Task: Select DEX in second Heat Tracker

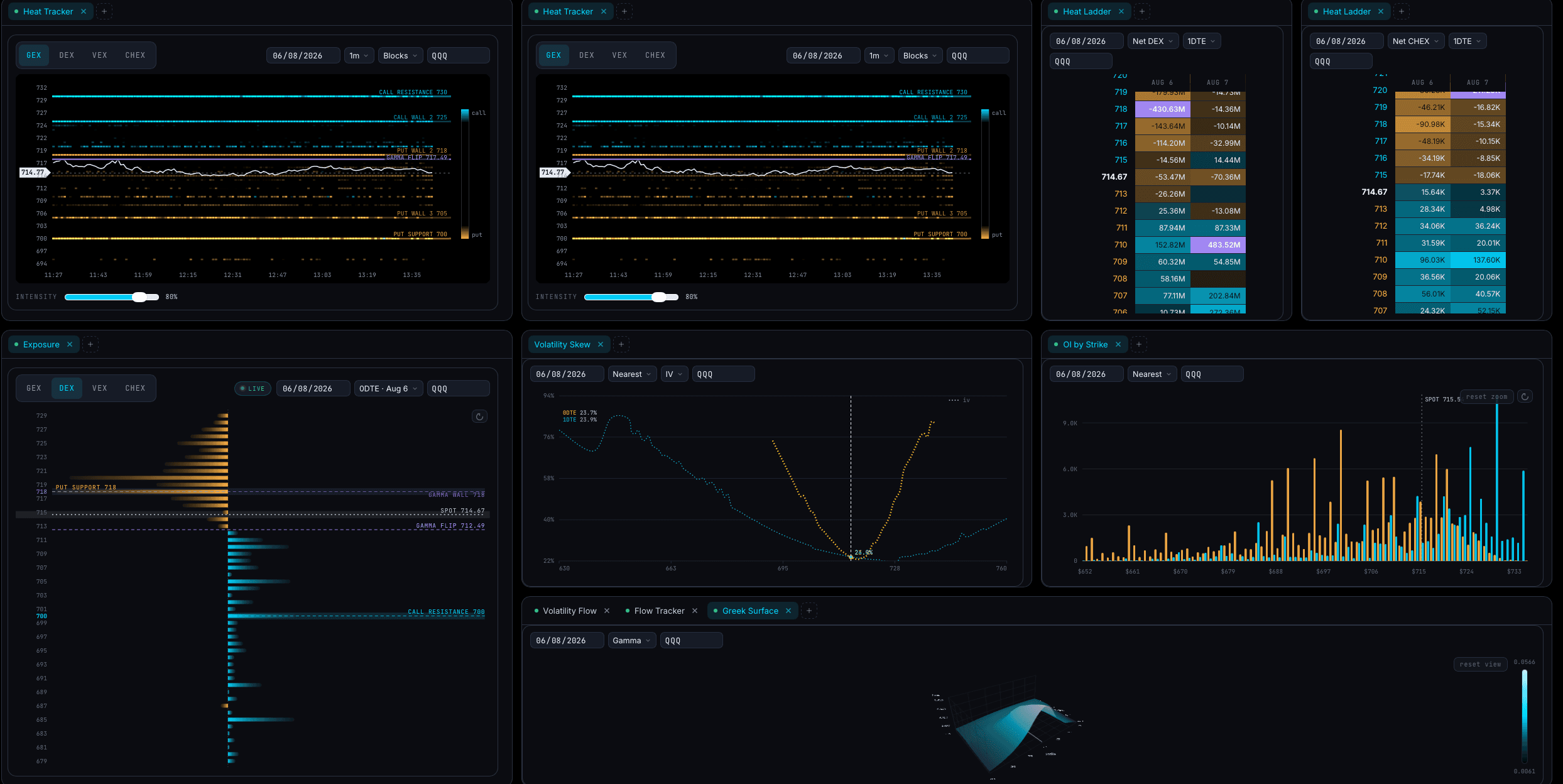Action: pyautogui.click(x=587, y=55)
